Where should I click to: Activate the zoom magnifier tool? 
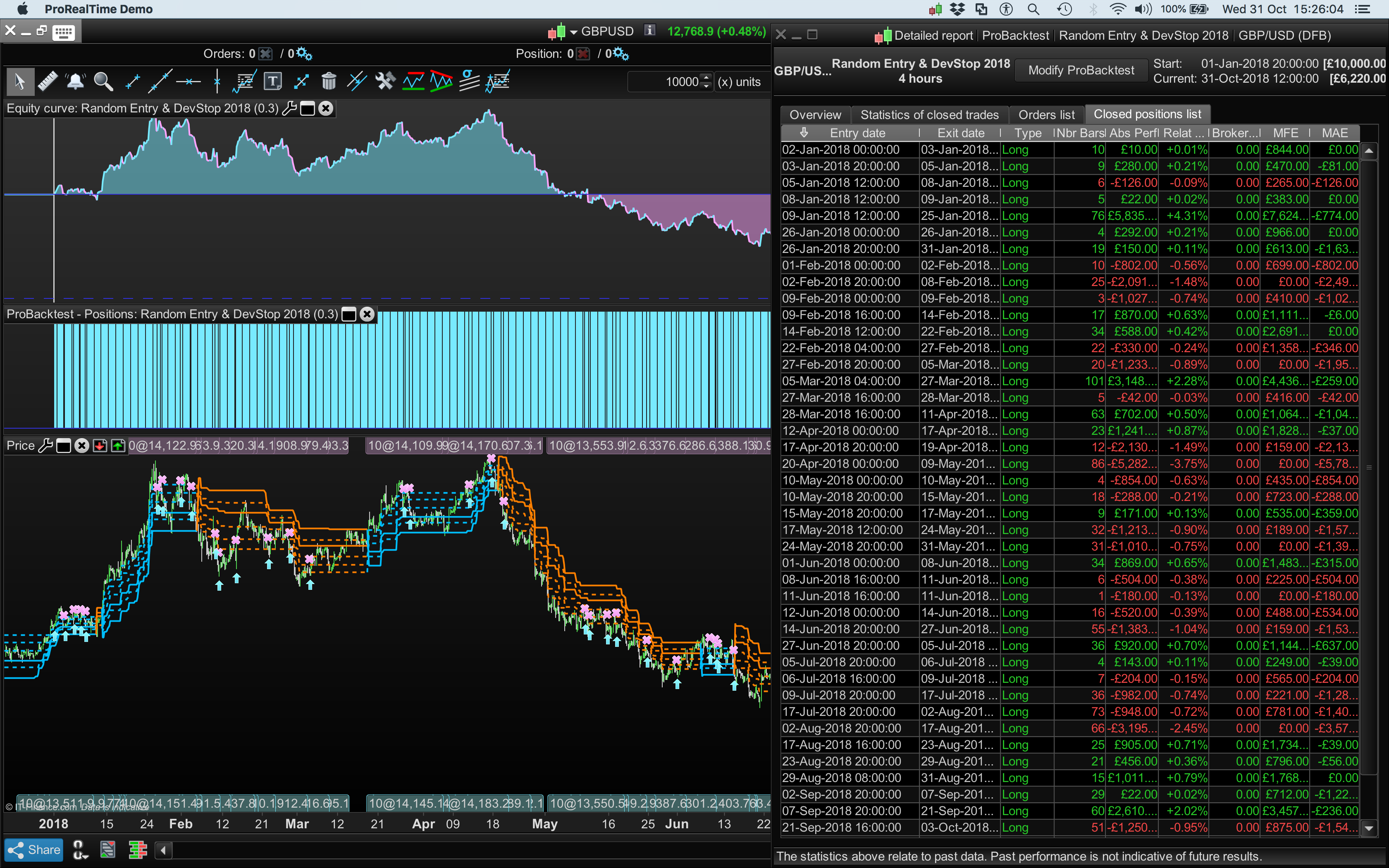coord(103,81)
